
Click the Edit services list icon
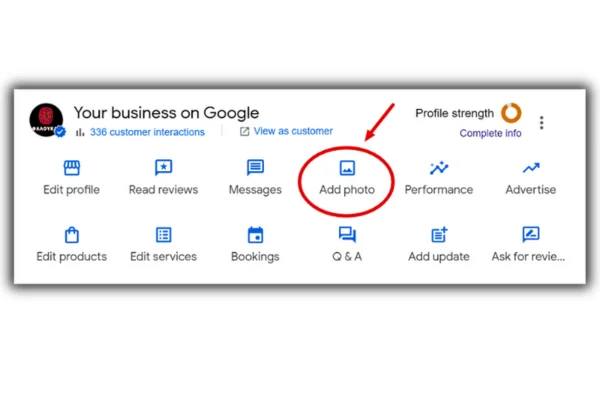(x=163, y=235)
